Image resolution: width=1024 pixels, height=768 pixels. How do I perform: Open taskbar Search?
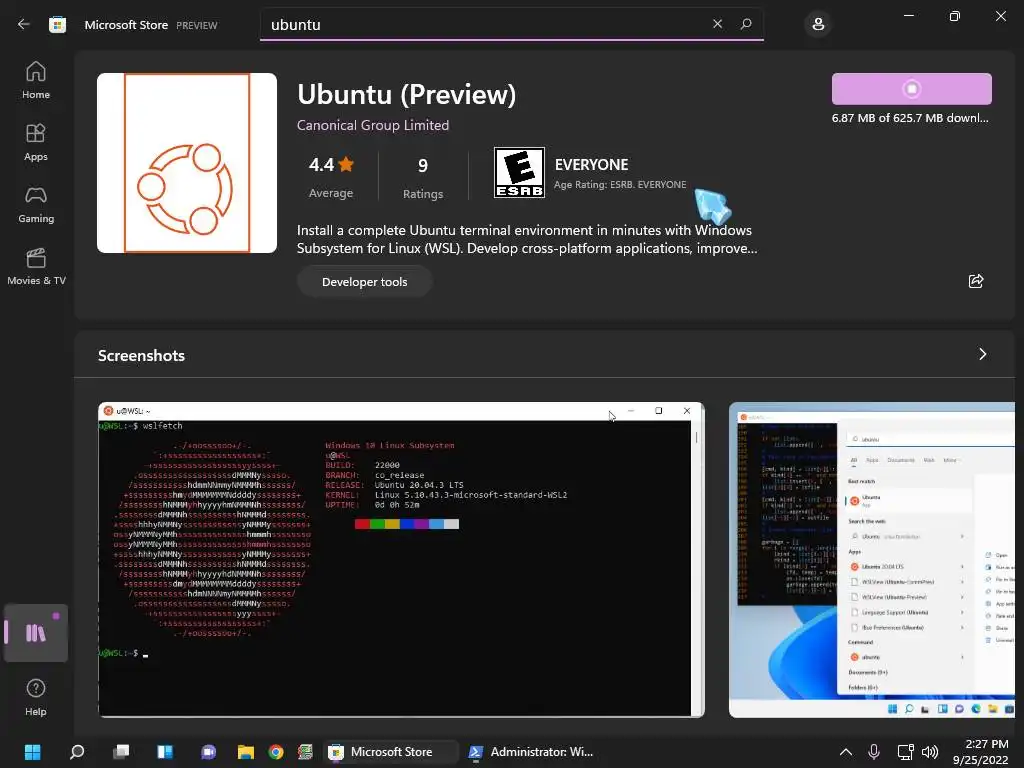click(x=77, y=752)
